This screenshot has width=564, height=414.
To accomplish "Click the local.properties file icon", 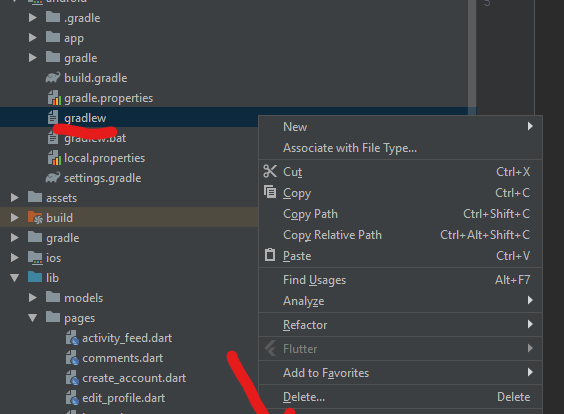I will click(x=54, y=158).
